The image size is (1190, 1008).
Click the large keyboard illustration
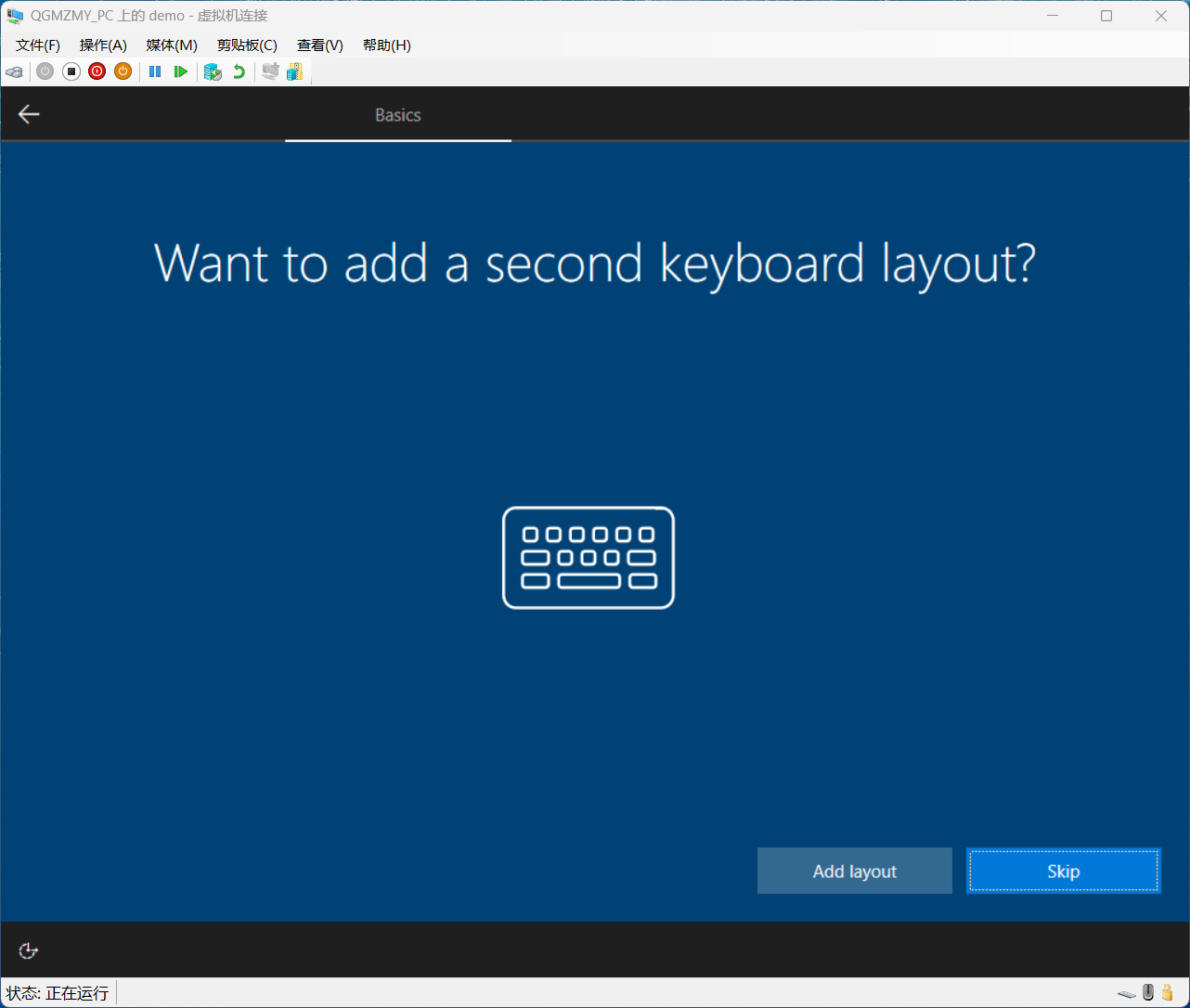(x=589, y=558)
